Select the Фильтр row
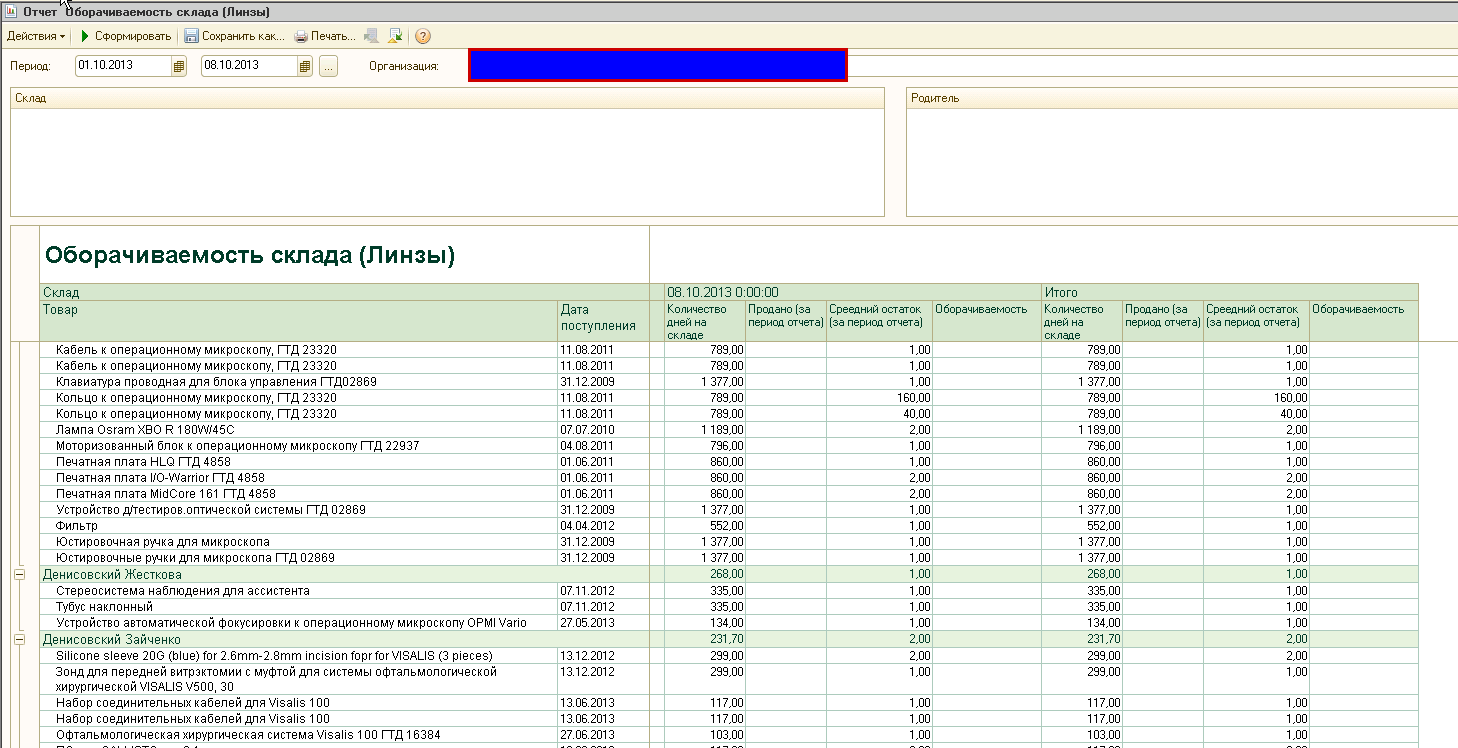This screenshot has width=1458, height=748. click(x=729, y=526)
